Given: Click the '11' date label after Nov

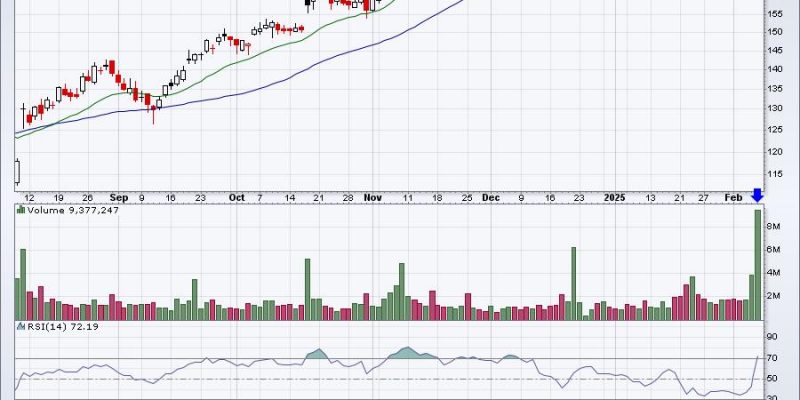Looking at the screenshot, I should pos(408,198).
